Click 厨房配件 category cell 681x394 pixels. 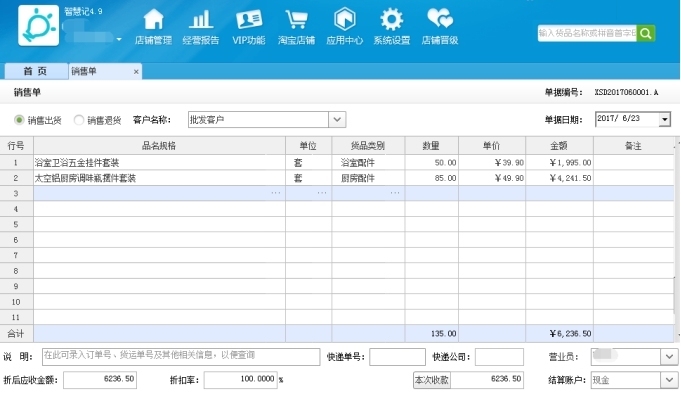coord(368,178)
